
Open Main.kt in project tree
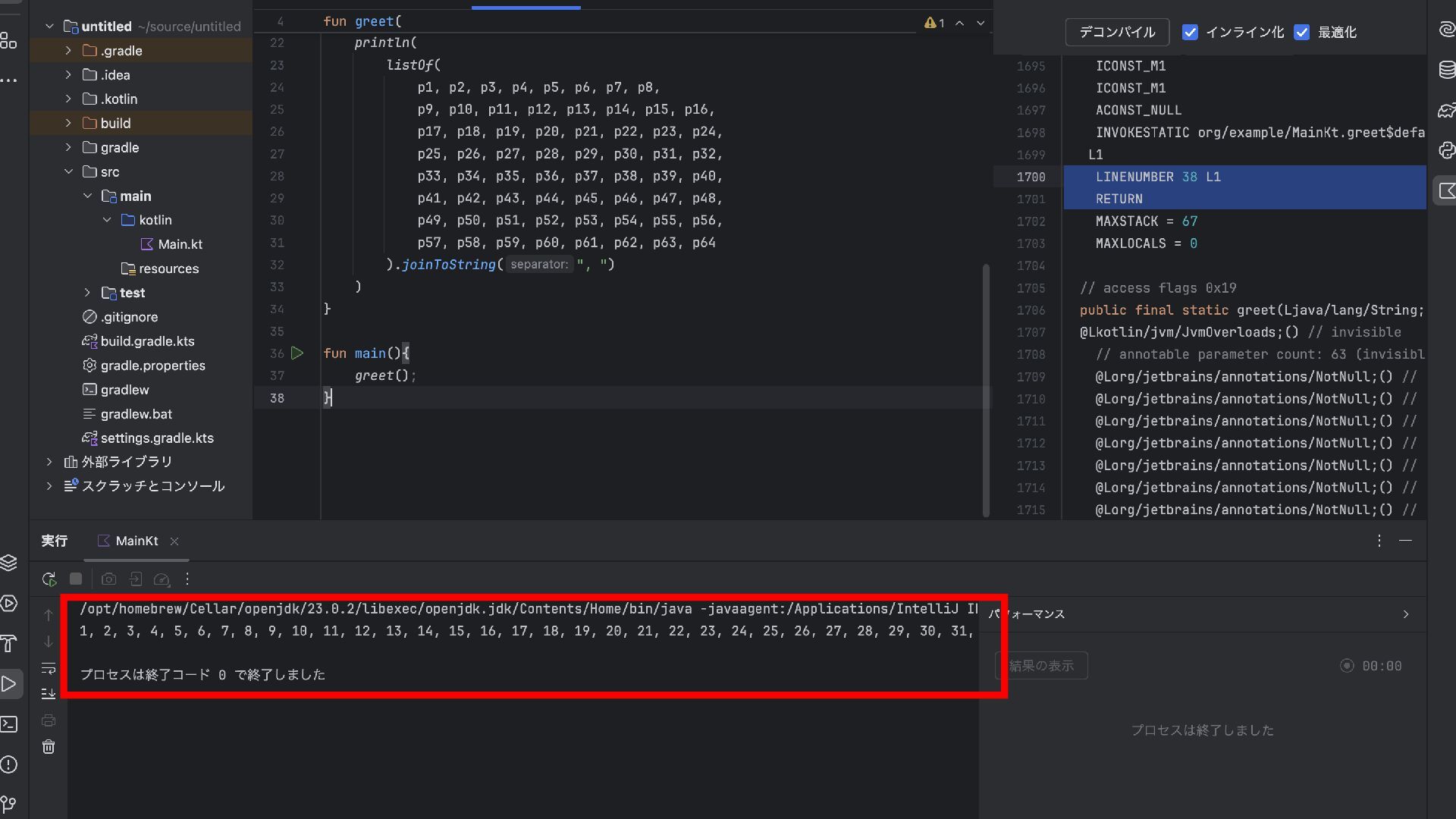(x=180, y=244)
